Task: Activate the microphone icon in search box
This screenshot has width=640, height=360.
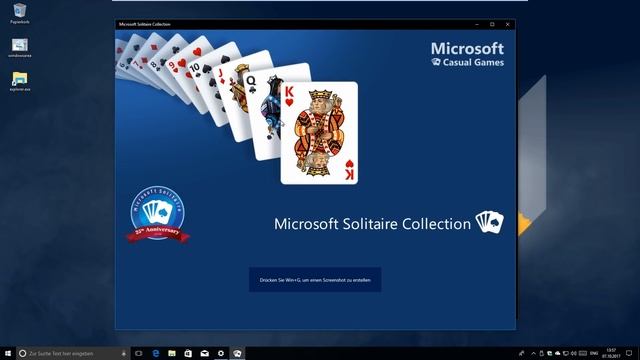Action: click(x=124, y=353)
